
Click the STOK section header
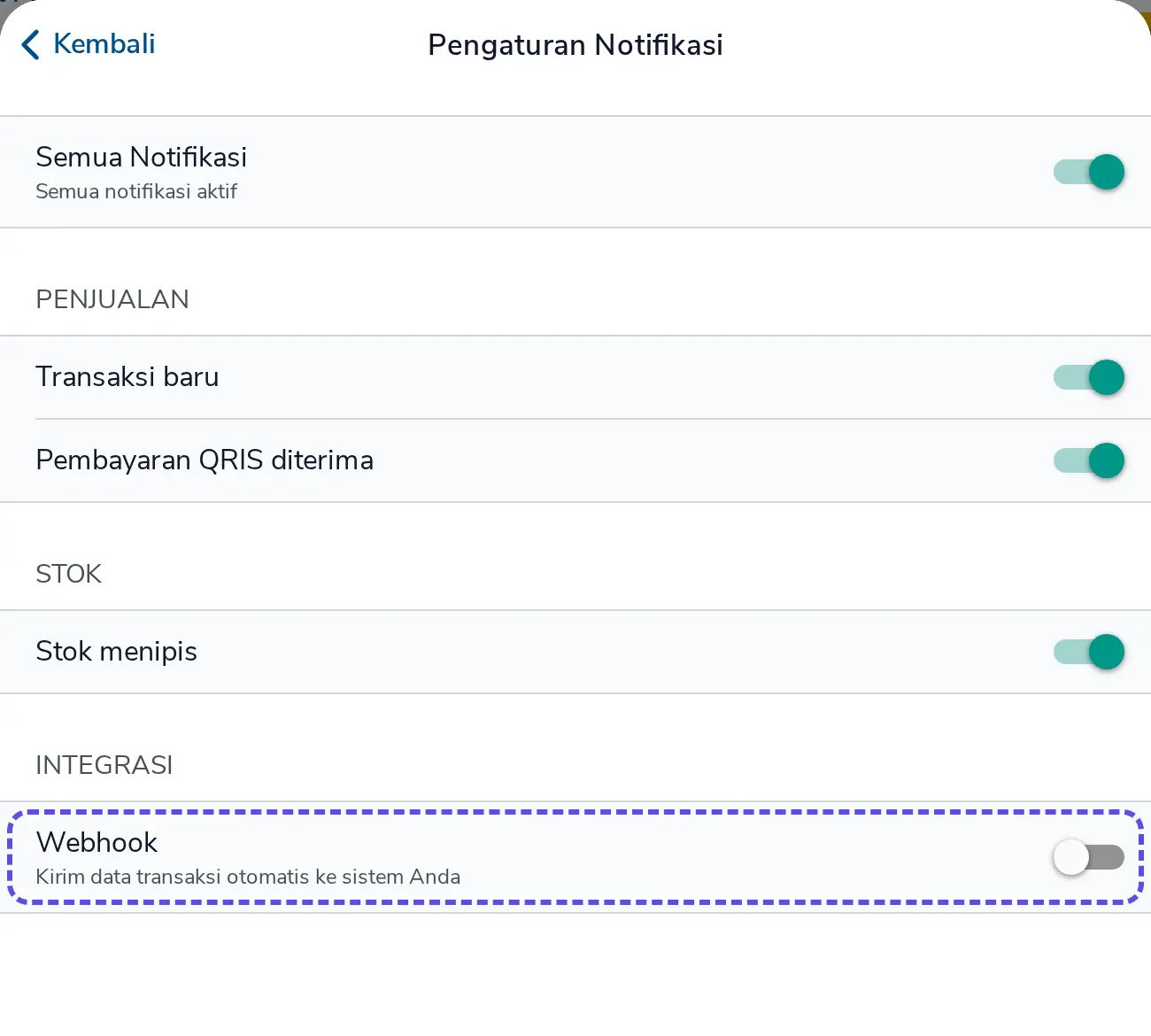coord(69,574)
